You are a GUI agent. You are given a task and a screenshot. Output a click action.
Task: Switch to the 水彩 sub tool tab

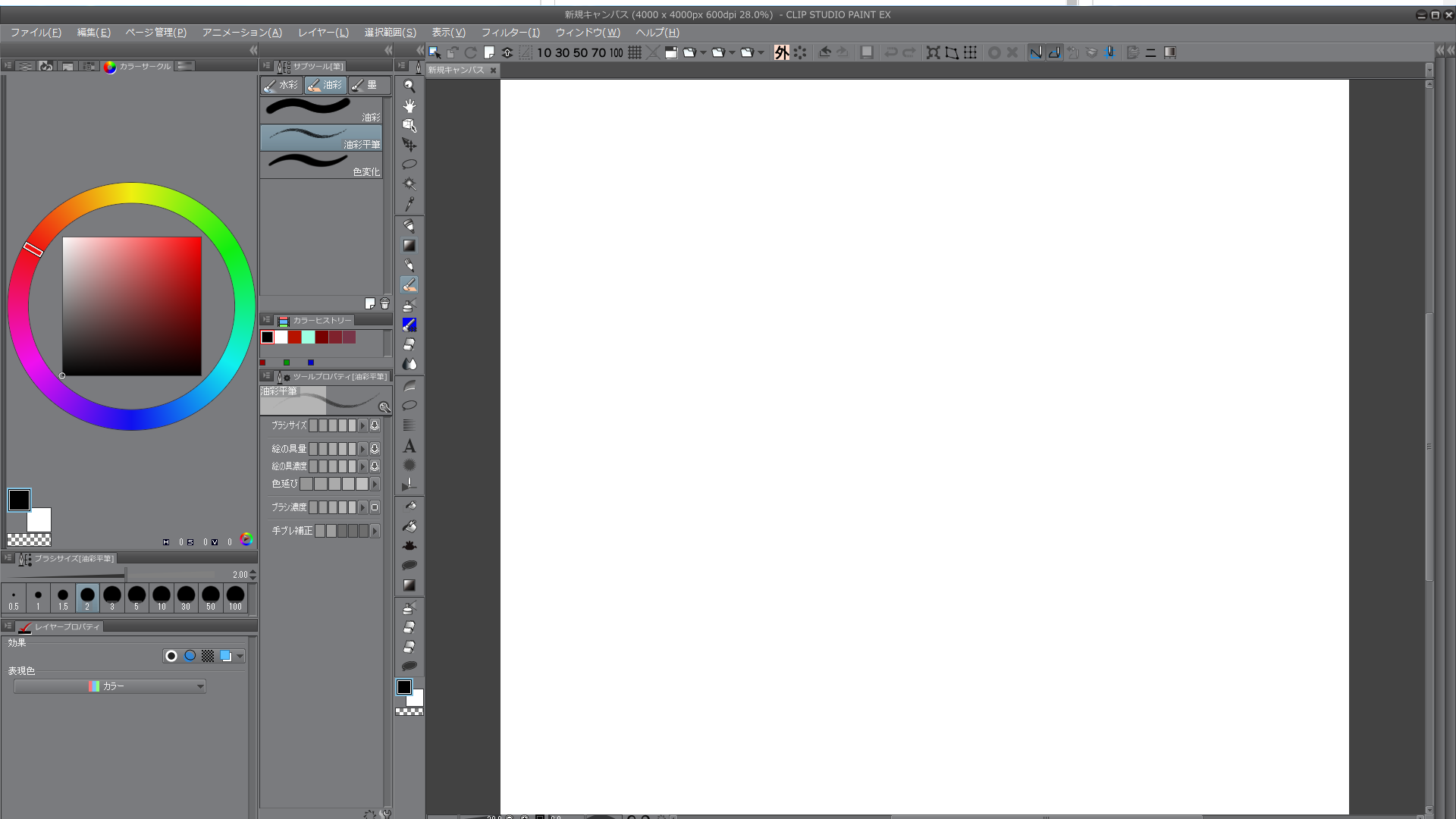pyautogui.click(x=281, y=85)
